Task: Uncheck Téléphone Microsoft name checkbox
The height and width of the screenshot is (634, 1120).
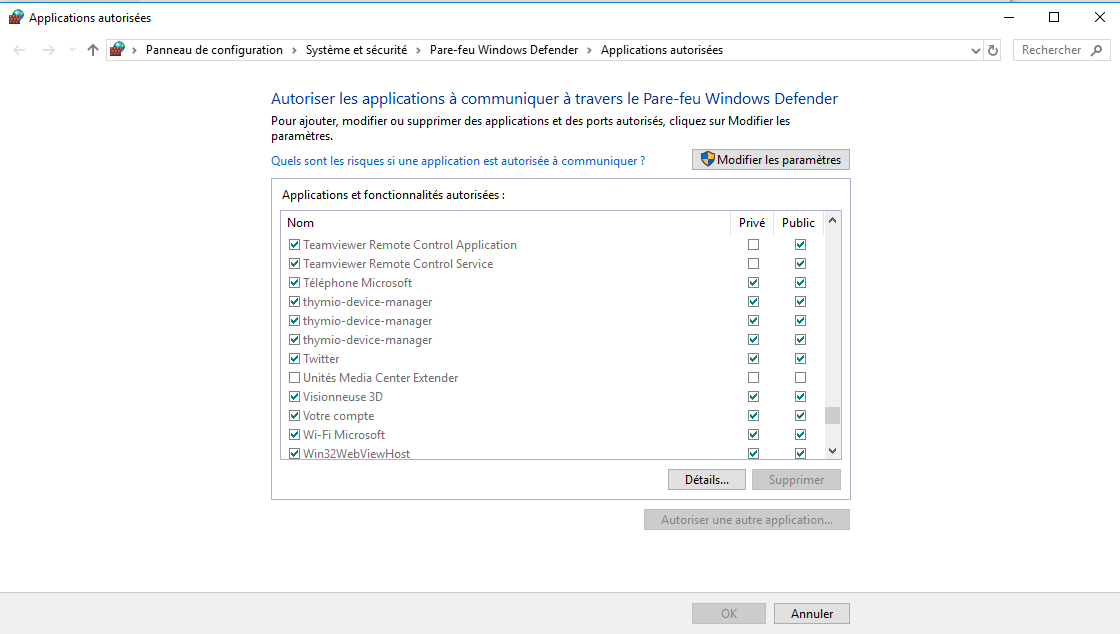Action: 294,283
